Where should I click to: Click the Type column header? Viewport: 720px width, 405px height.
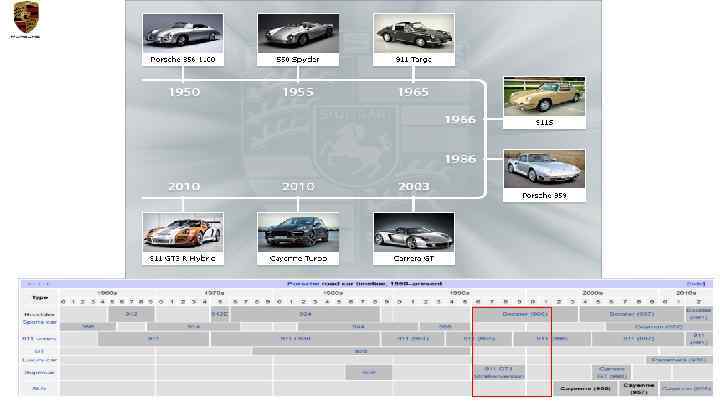pos(40,298)
